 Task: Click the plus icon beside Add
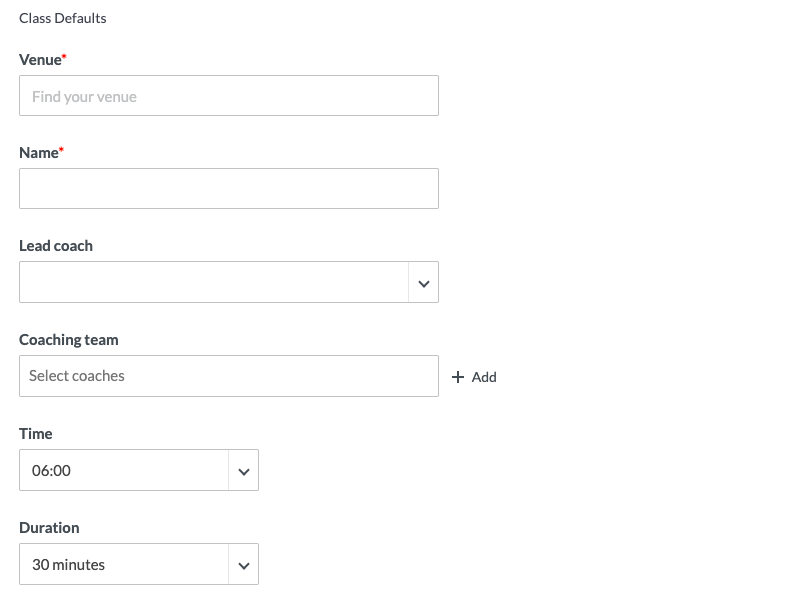pyautogui.click(x=458, y=377)
